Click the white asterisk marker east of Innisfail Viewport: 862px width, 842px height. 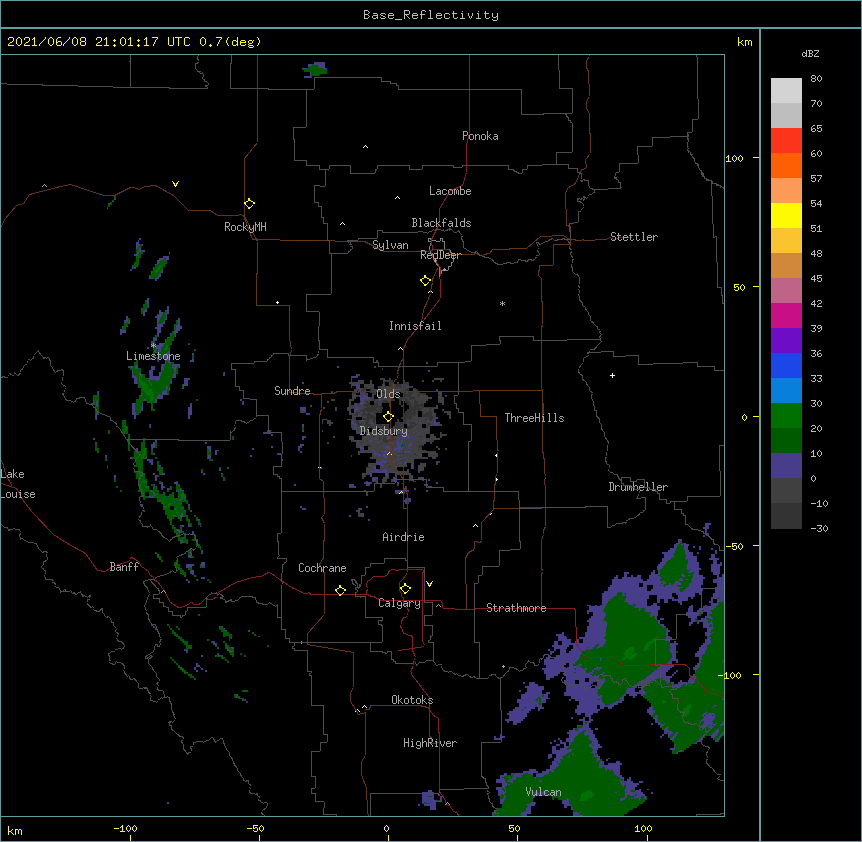502,303
